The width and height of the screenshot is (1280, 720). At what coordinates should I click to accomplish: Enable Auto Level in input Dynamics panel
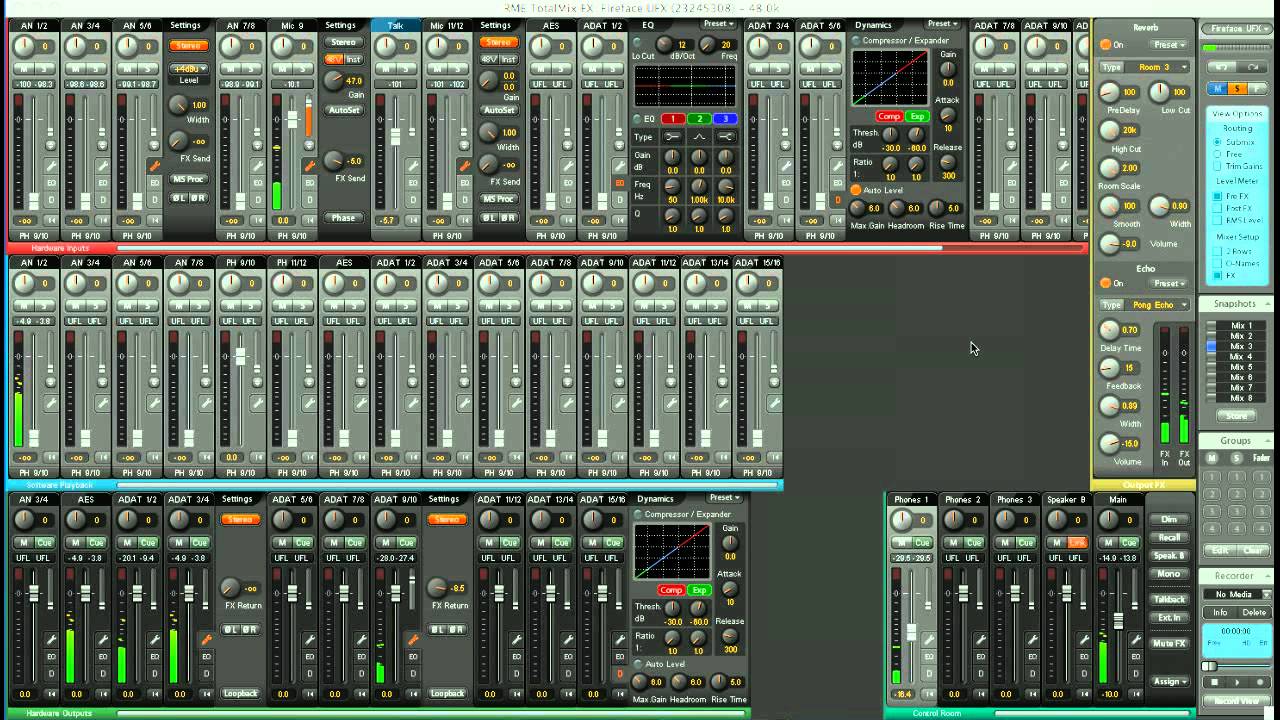click(x=855, y=190)
